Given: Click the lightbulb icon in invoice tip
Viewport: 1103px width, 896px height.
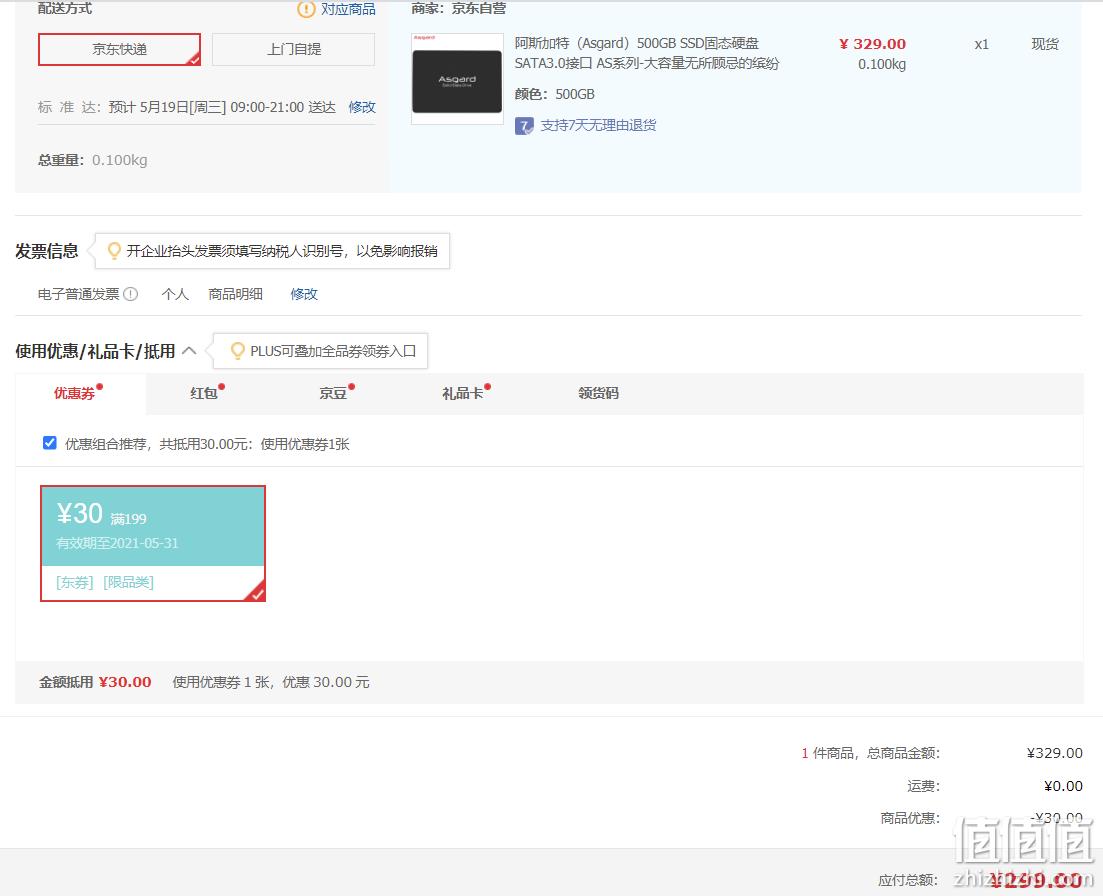Looking at the screenshot, I should click(114, 251).
